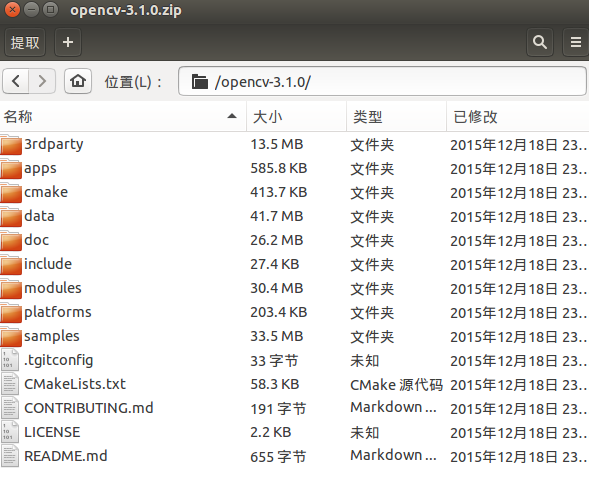This screenshot has width=589, height=493.
Task: Maximize the archive manager window
Action: click(50, 9)
